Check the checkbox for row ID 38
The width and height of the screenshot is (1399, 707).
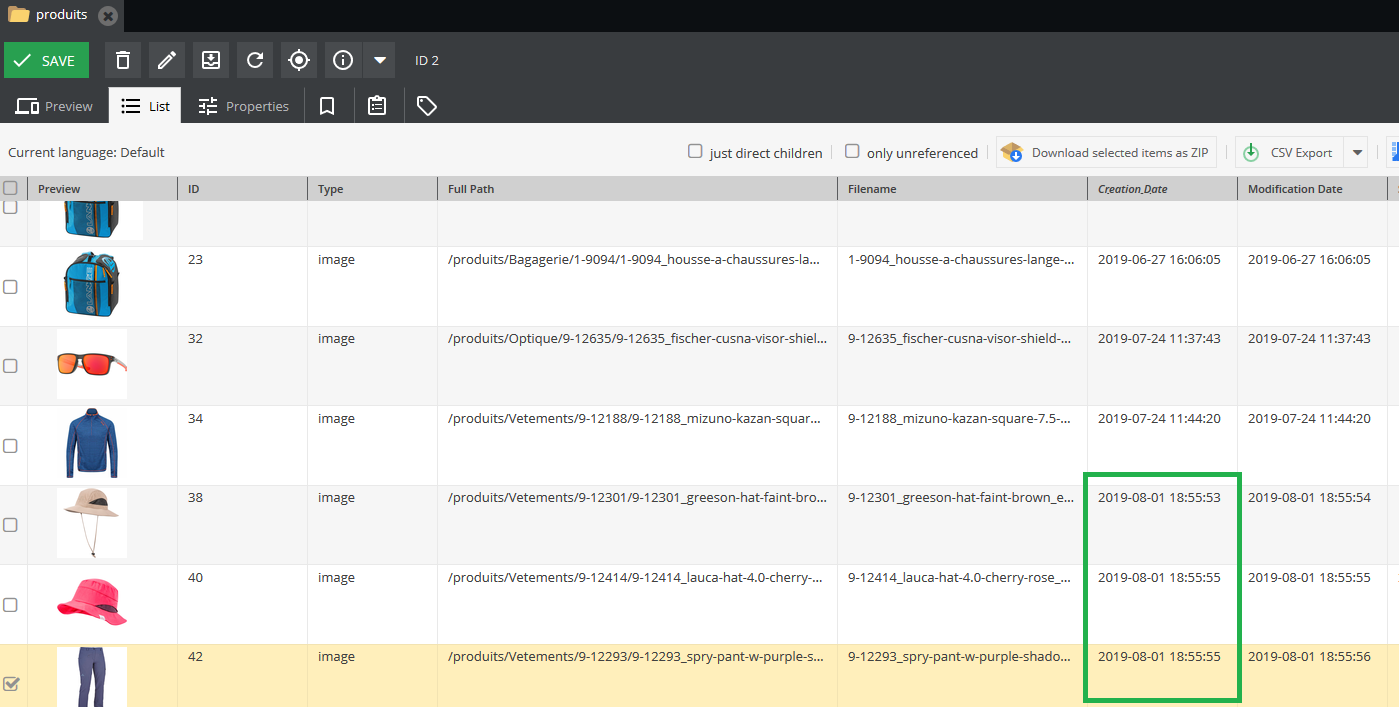tap(10, 525)
